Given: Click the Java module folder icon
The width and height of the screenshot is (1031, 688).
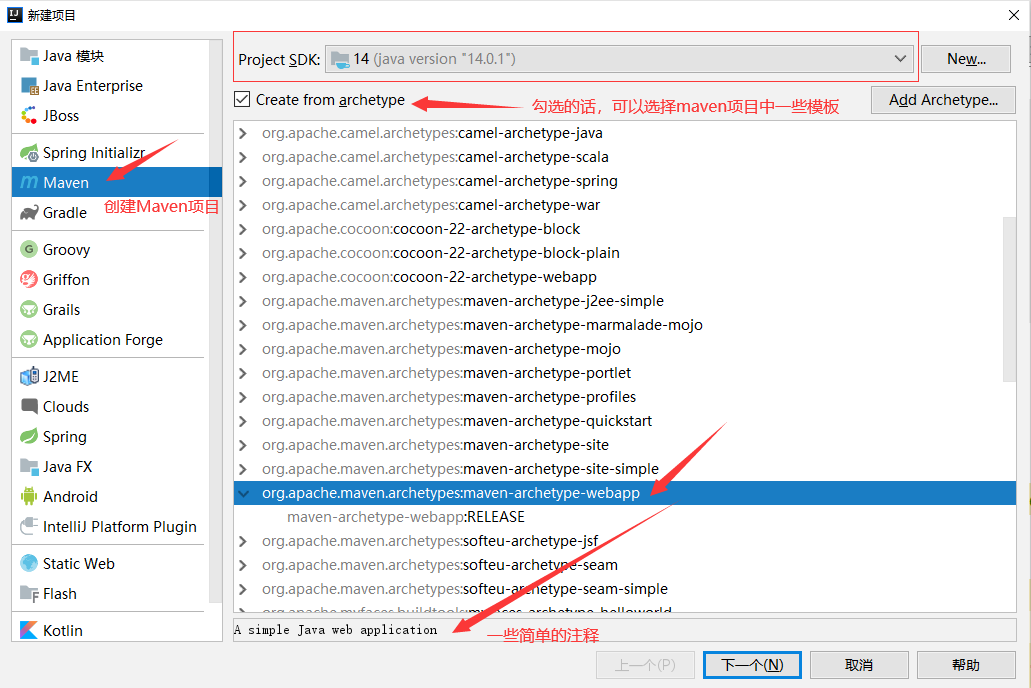Looking at the screenshot, I should point(29,56).
